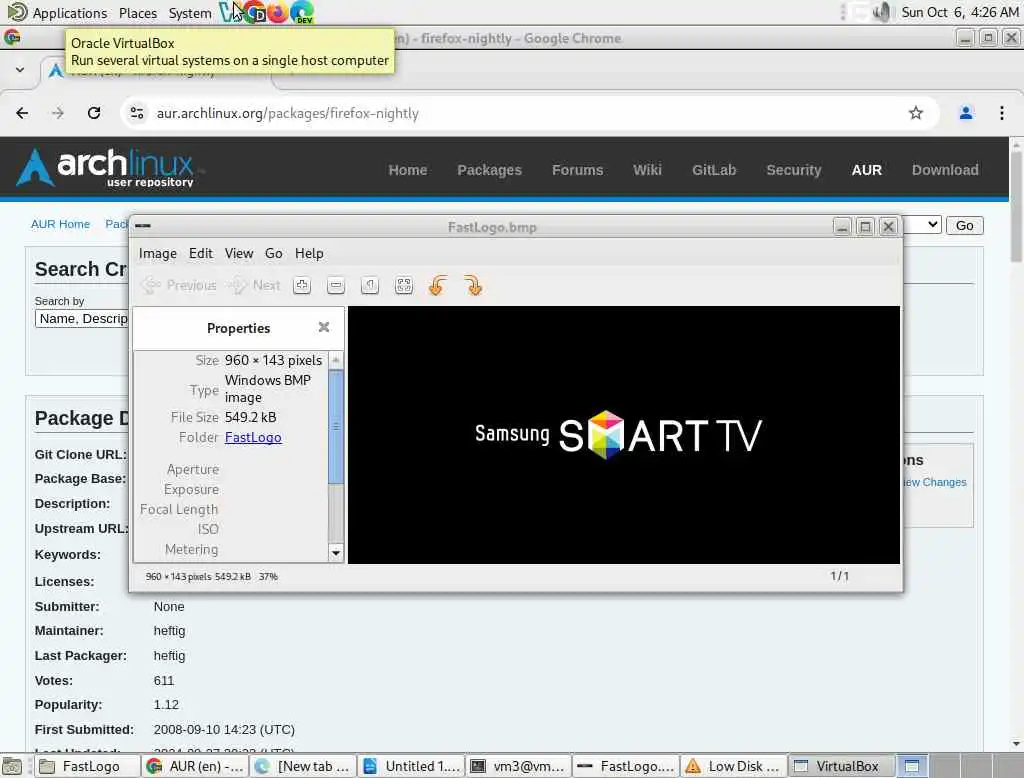This screenshot has width=1024, height=778.
Task: Open the Search by Name, Description dropdown
Action: [x=83, y=319]
